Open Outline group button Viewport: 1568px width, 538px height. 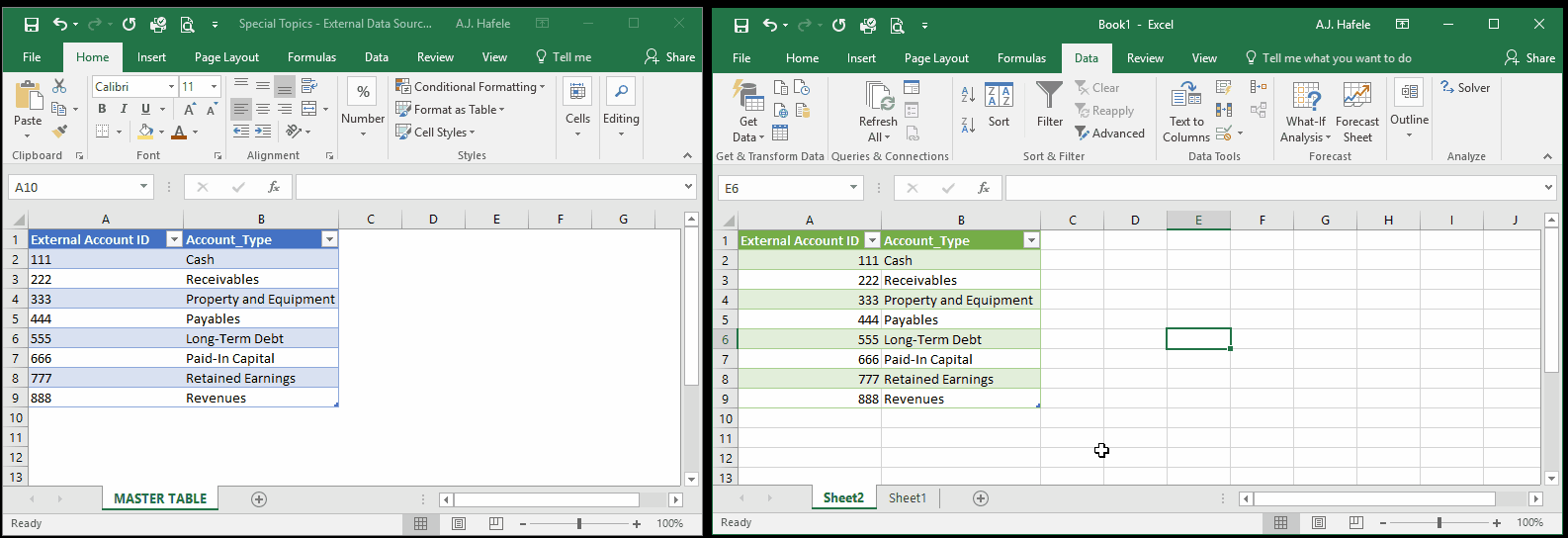[x=1409, y=109]
